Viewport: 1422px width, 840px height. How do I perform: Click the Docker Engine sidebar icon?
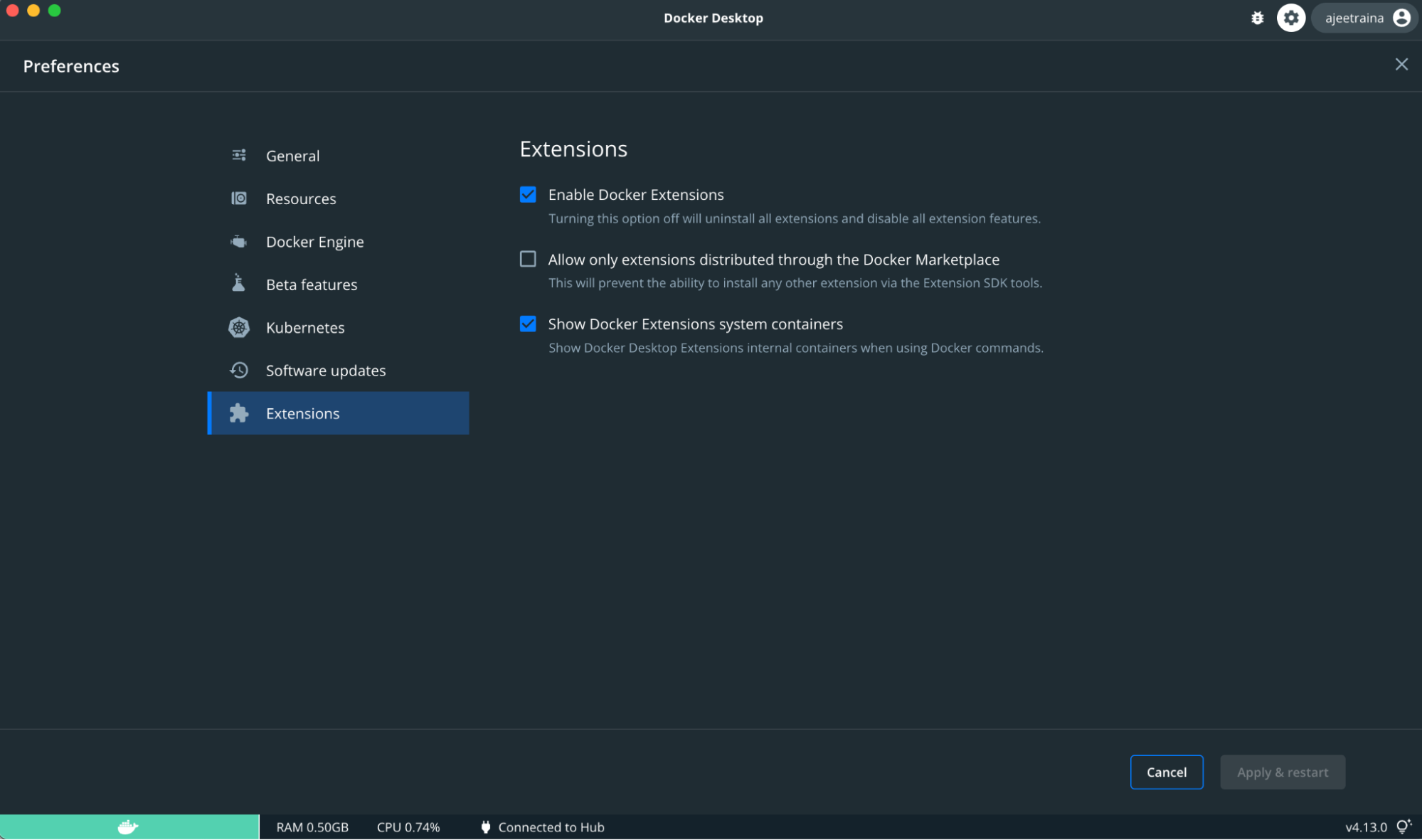238,241
